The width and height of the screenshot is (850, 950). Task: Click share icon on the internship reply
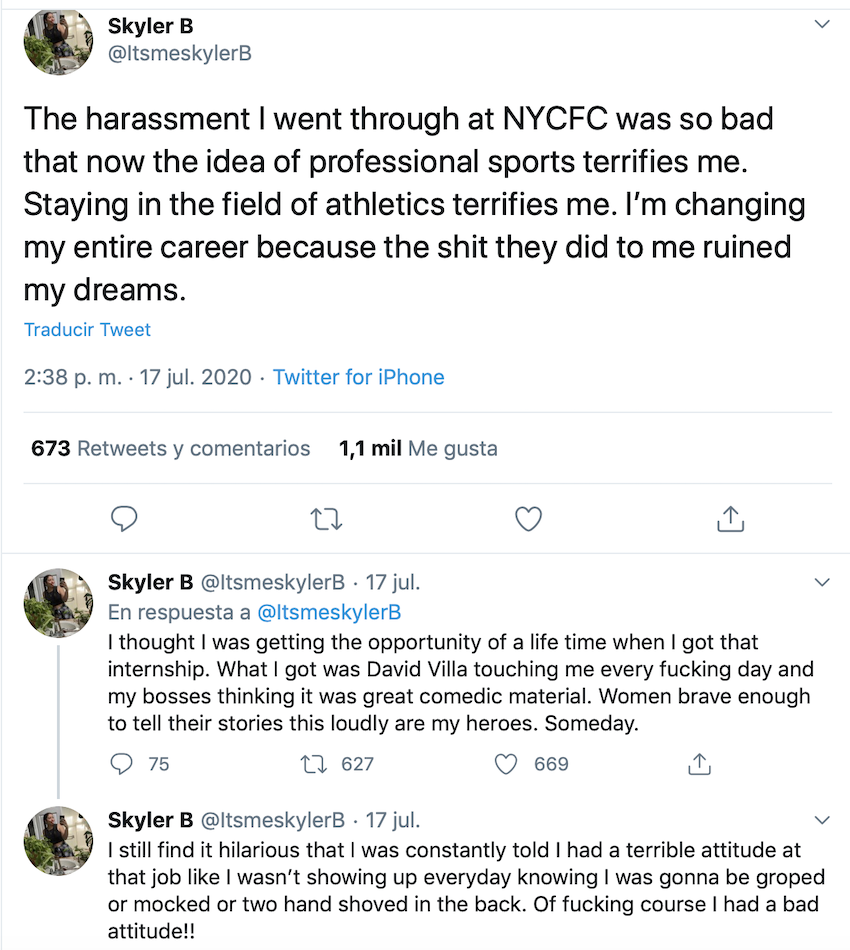pyautogui.click(x=700, y=763)
